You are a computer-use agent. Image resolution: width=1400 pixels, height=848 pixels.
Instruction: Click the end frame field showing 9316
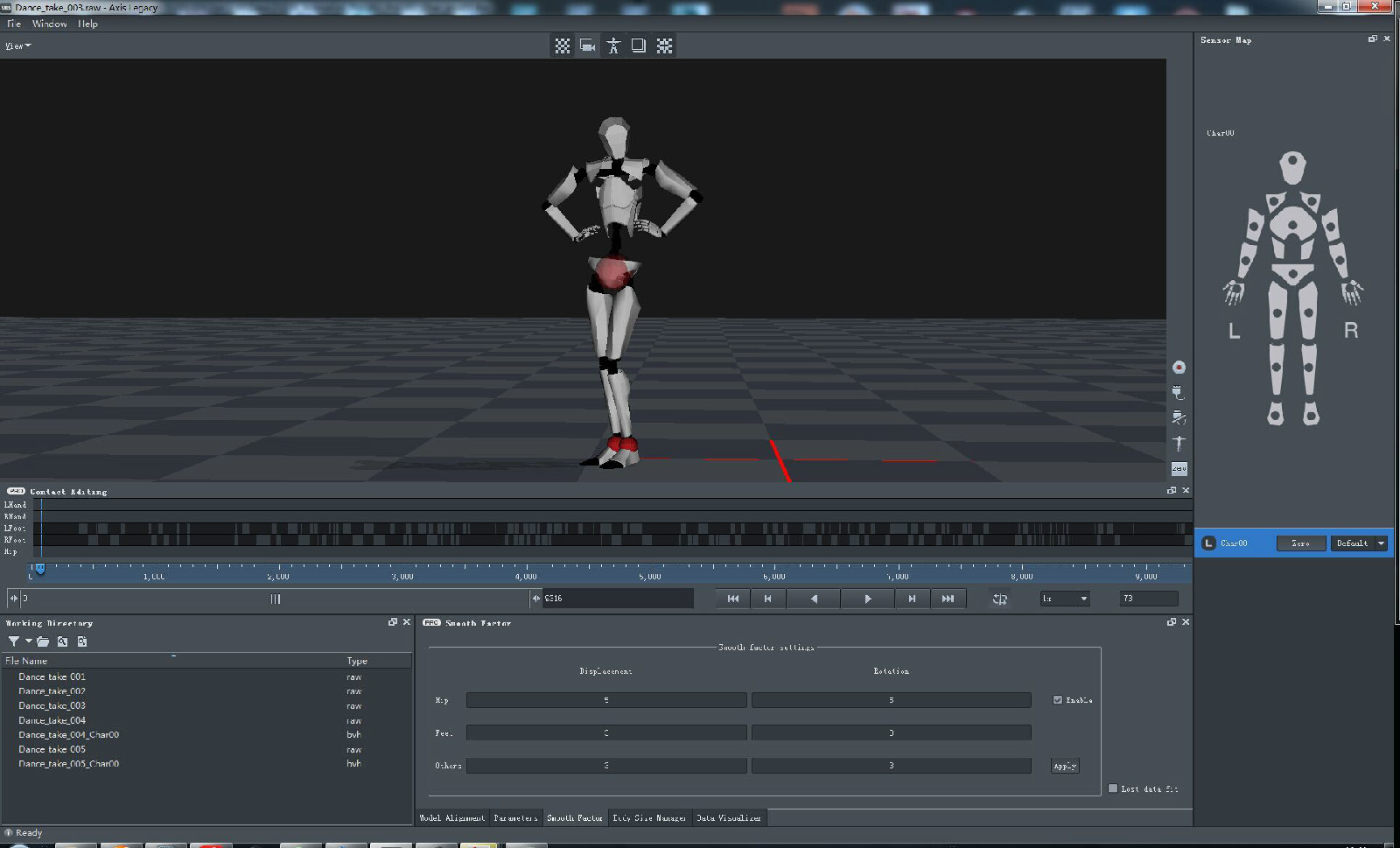point(617,599)
